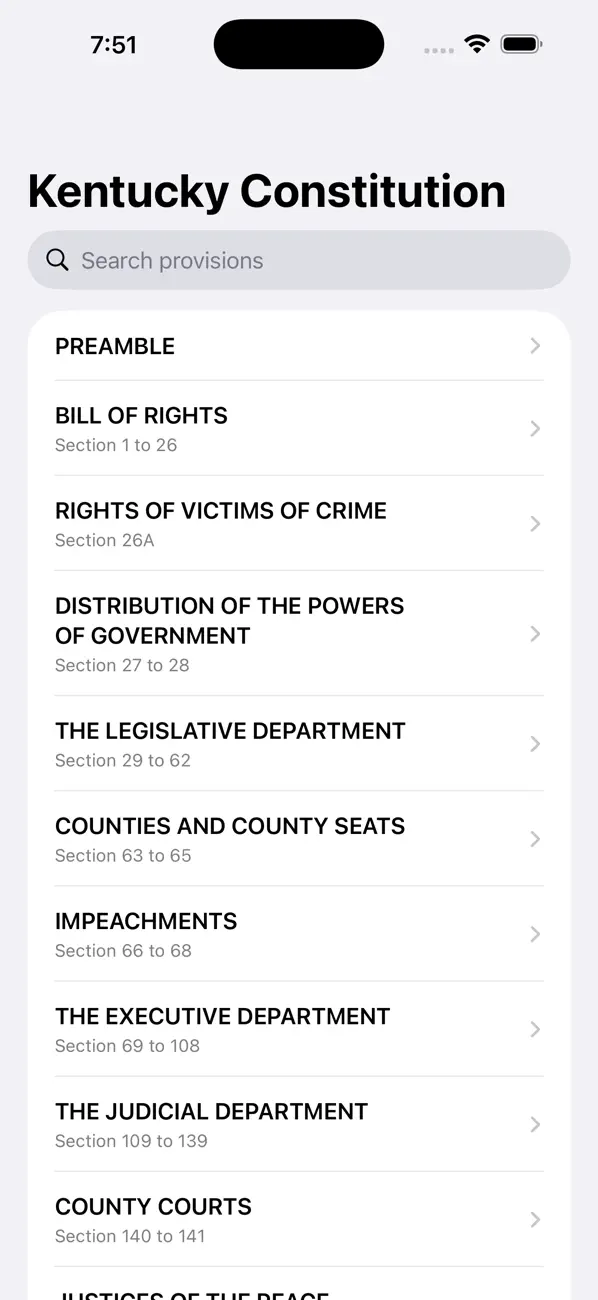
Task: Open THE EXECUTIVE DEPARTMENT section
Action: [300, 1029]
